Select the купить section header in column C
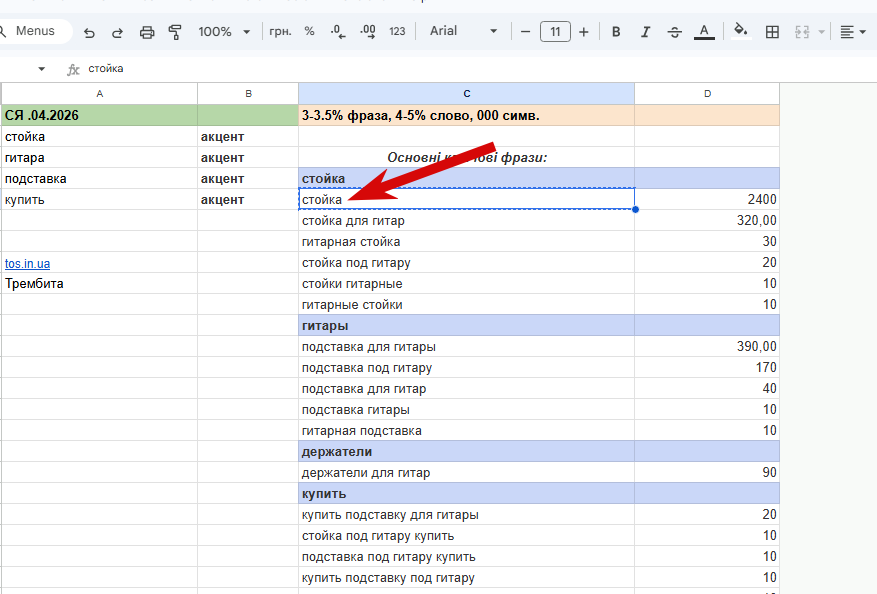877x594 pixels. point(466,494)
